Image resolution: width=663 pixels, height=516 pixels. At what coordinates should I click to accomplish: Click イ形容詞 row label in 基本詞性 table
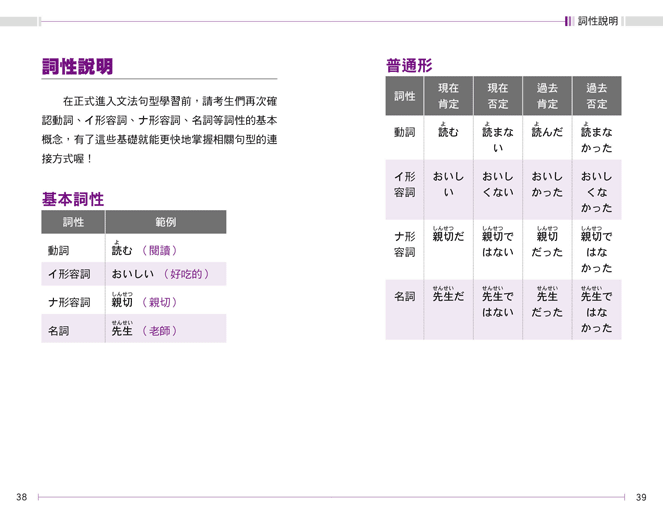pos(69,274)
